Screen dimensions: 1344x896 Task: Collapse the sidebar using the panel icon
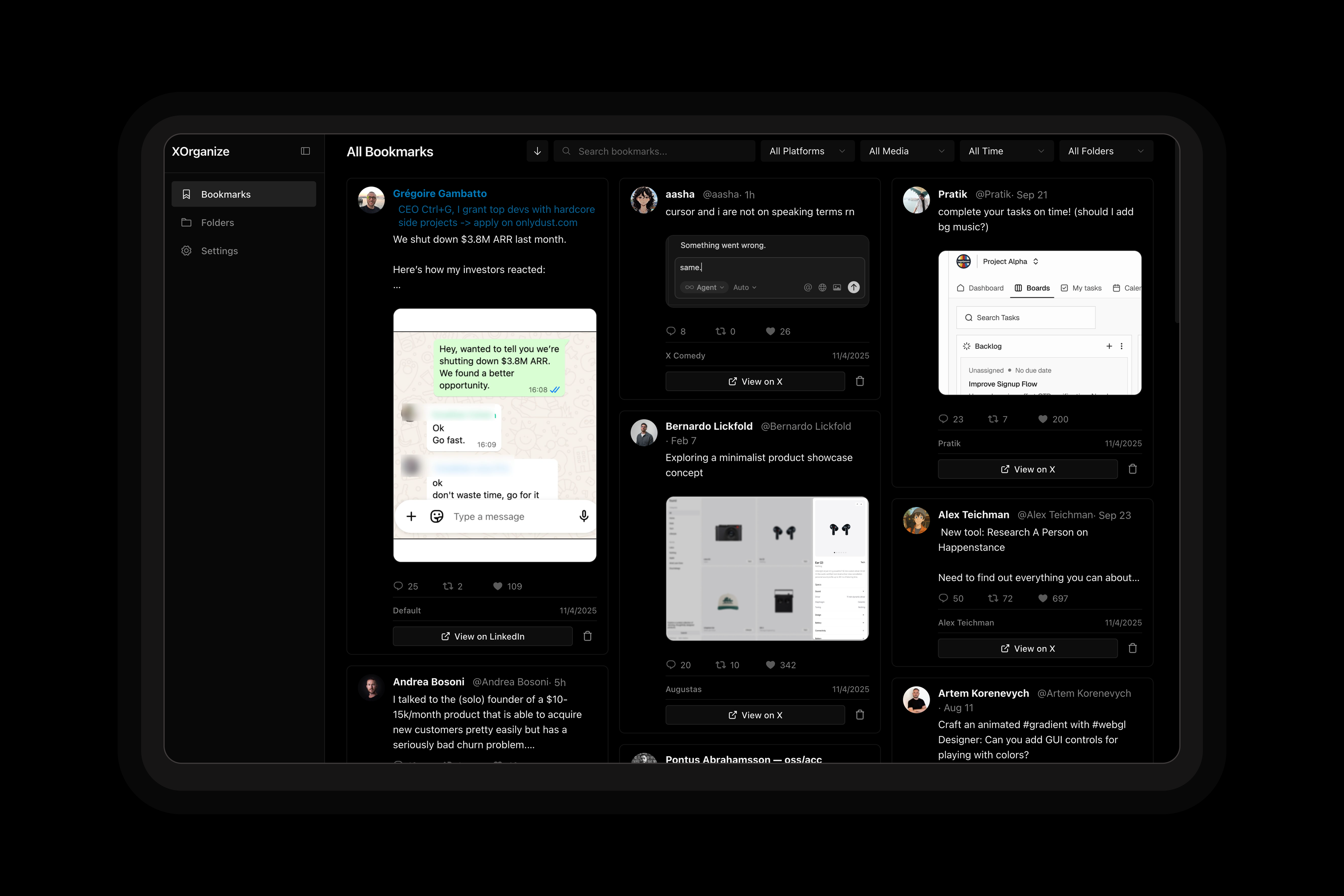[306, 151]
